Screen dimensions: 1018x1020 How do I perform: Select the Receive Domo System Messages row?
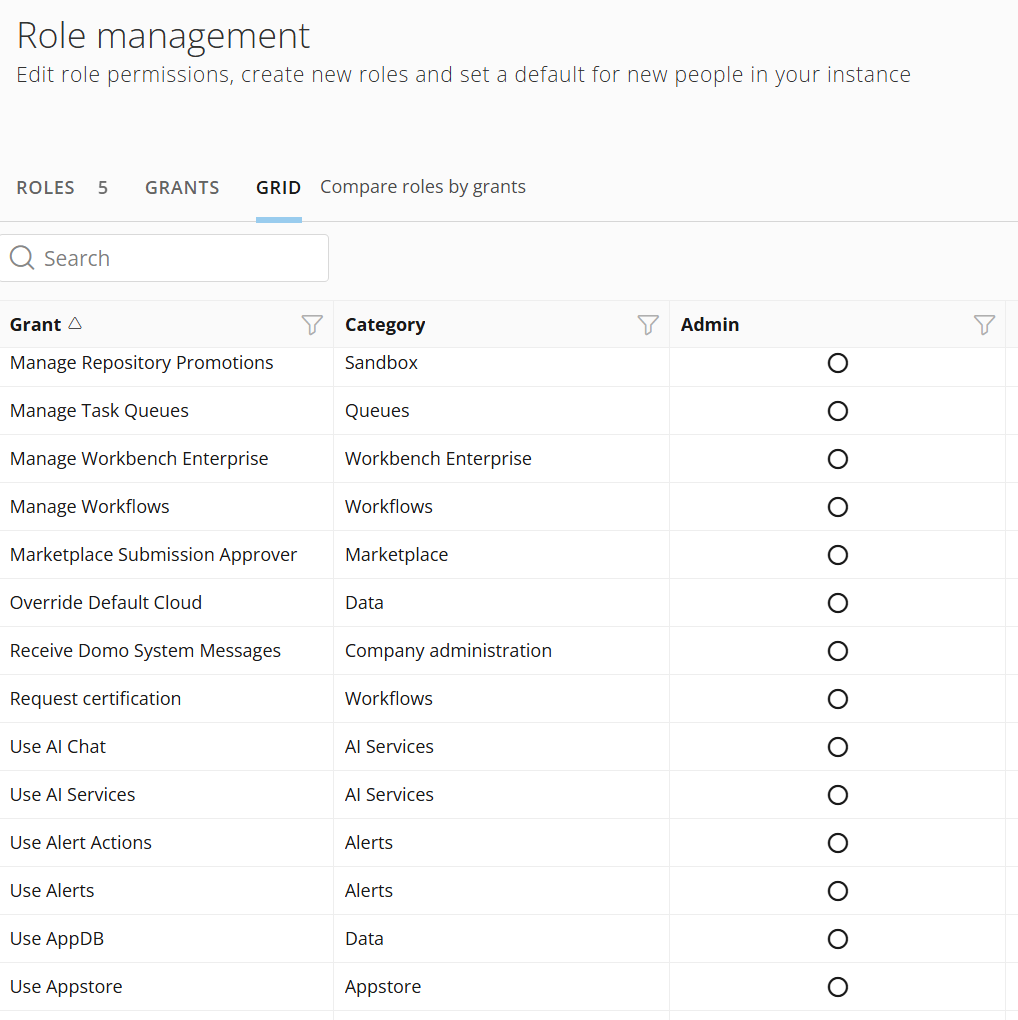pyautogui.click(x=145, y=651)
